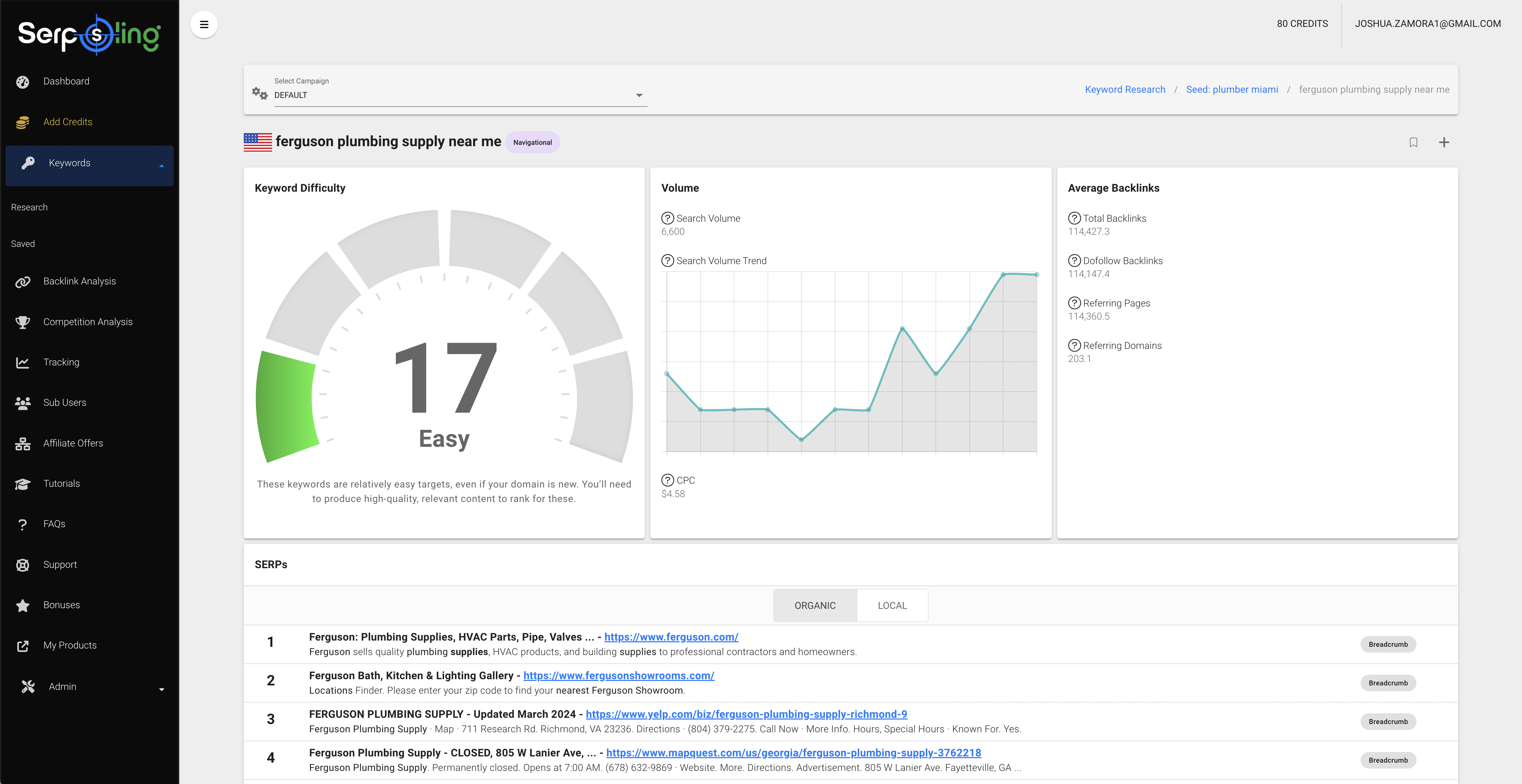
Task: Click the Tracking chart icon
Action: click(22, 362)
